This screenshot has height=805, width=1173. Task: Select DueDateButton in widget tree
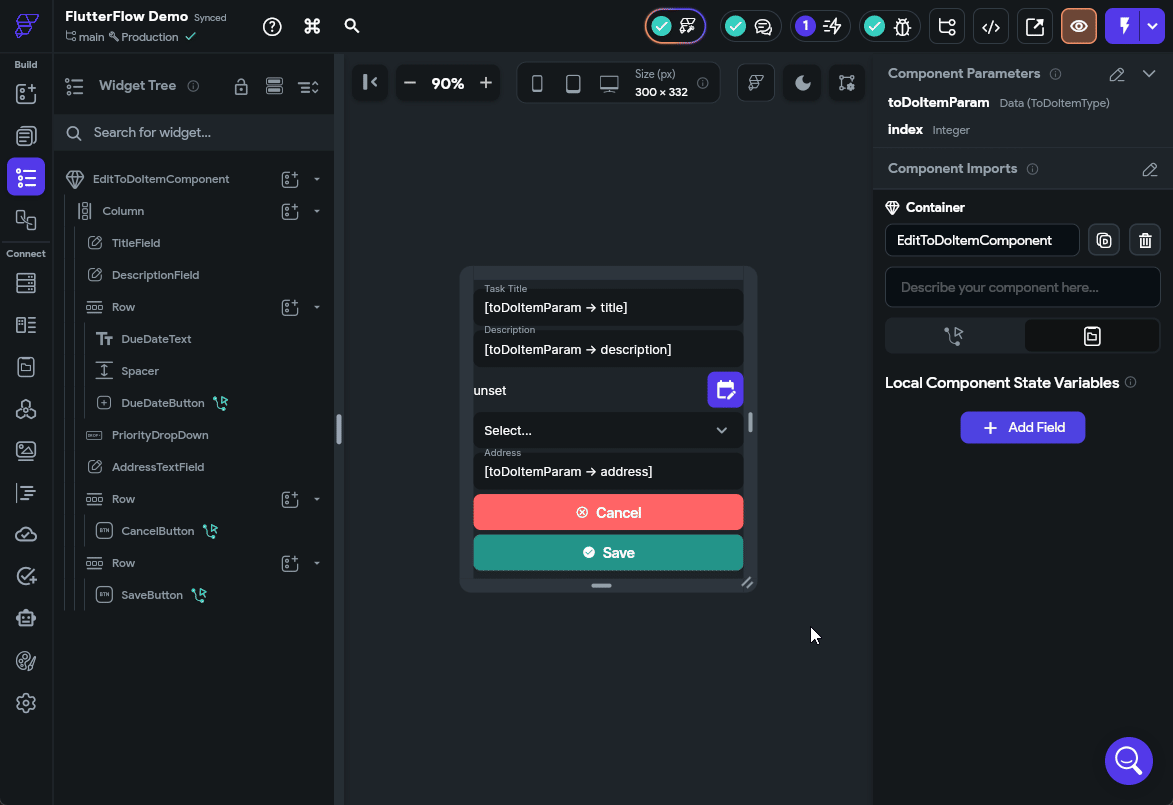tap(162, 403)
